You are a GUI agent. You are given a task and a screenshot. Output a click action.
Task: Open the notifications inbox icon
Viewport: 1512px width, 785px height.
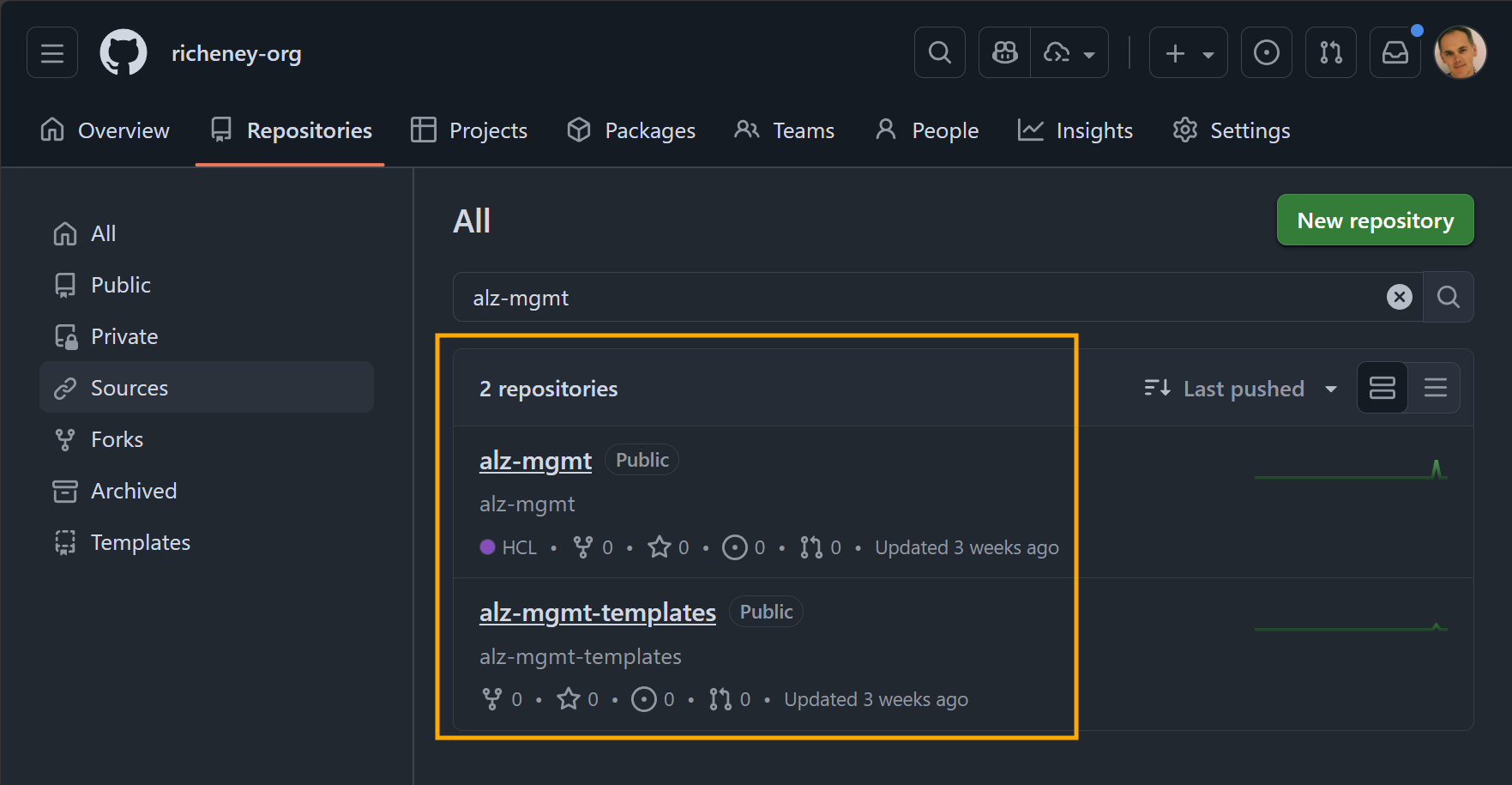pos(1395,53)
